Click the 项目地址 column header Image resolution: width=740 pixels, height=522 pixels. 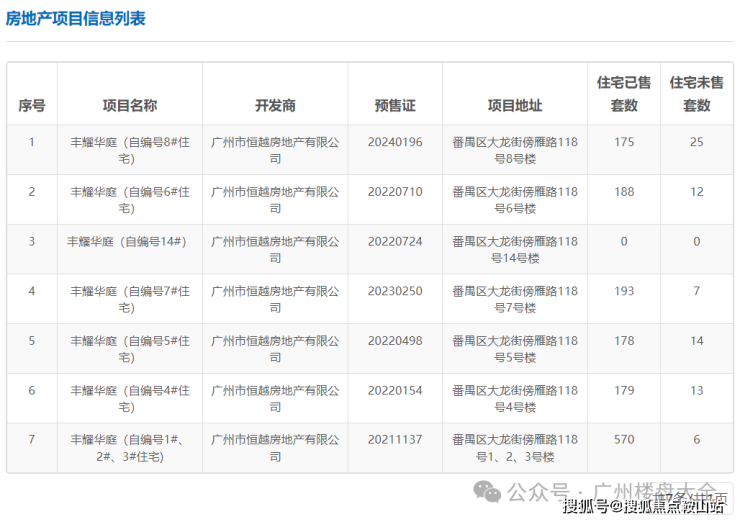514,105
